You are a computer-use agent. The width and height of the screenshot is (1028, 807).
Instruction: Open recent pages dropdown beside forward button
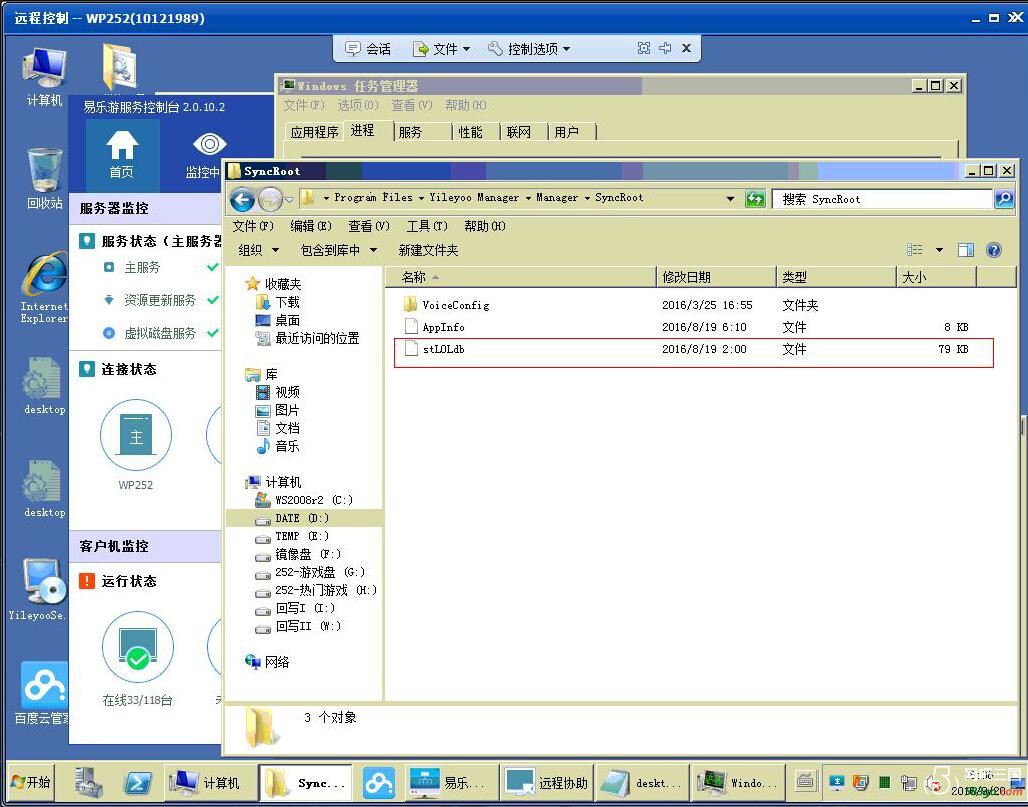(289, 199)
